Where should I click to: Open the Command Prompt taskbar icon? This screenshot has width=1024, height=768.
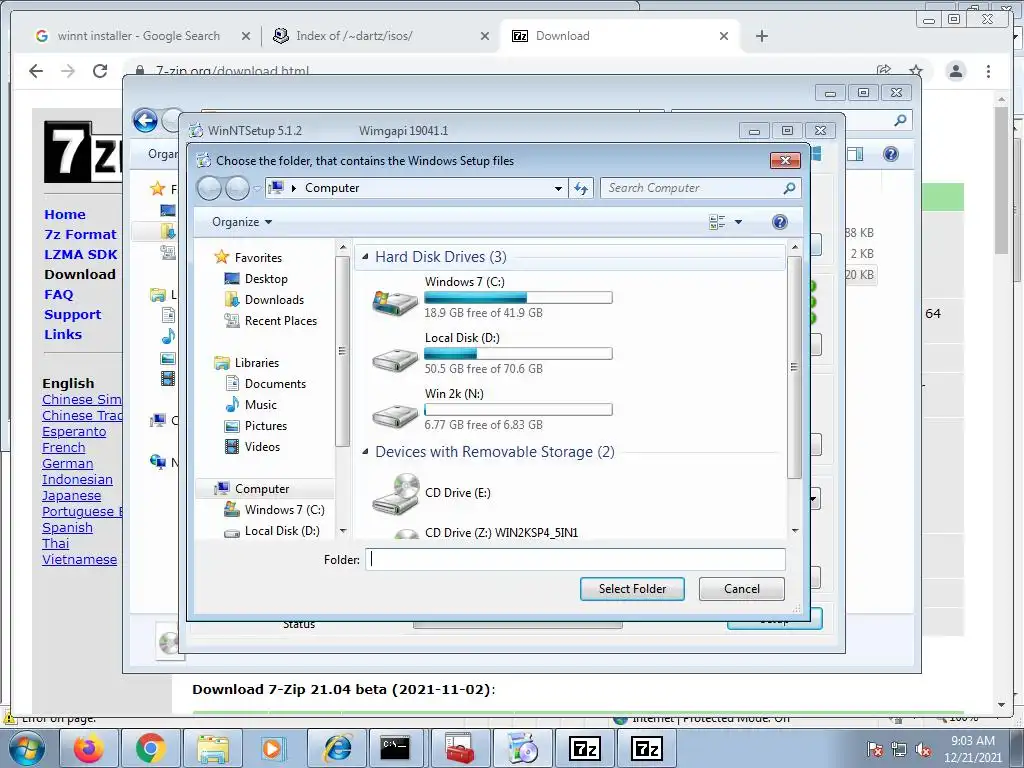tap(396, 748)
